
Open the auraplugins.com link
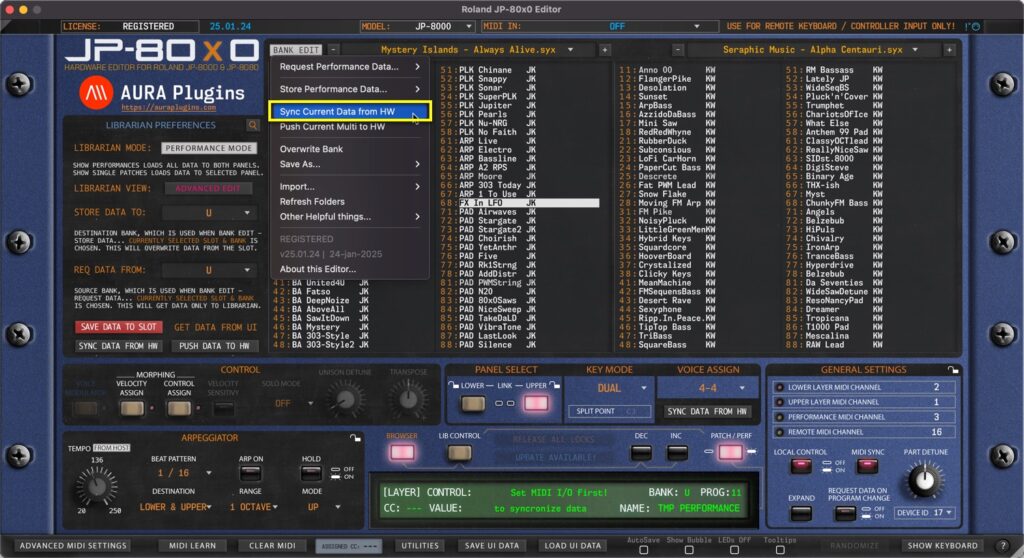[168, 108]
